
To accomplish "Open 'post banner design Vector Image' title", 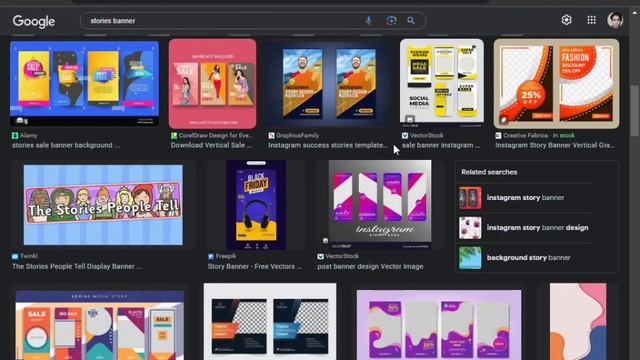I will [x=370, y=266].
